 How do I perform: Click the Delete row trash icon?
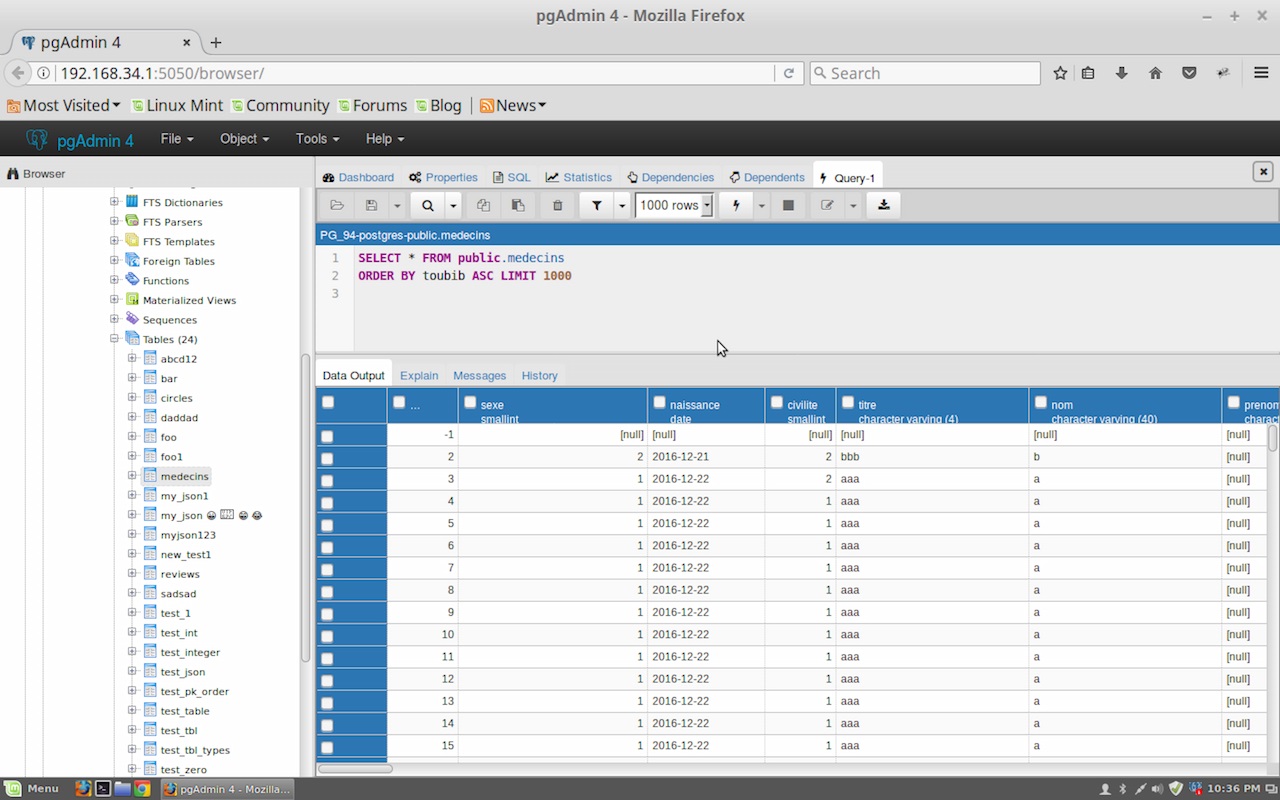click(558, 206)
